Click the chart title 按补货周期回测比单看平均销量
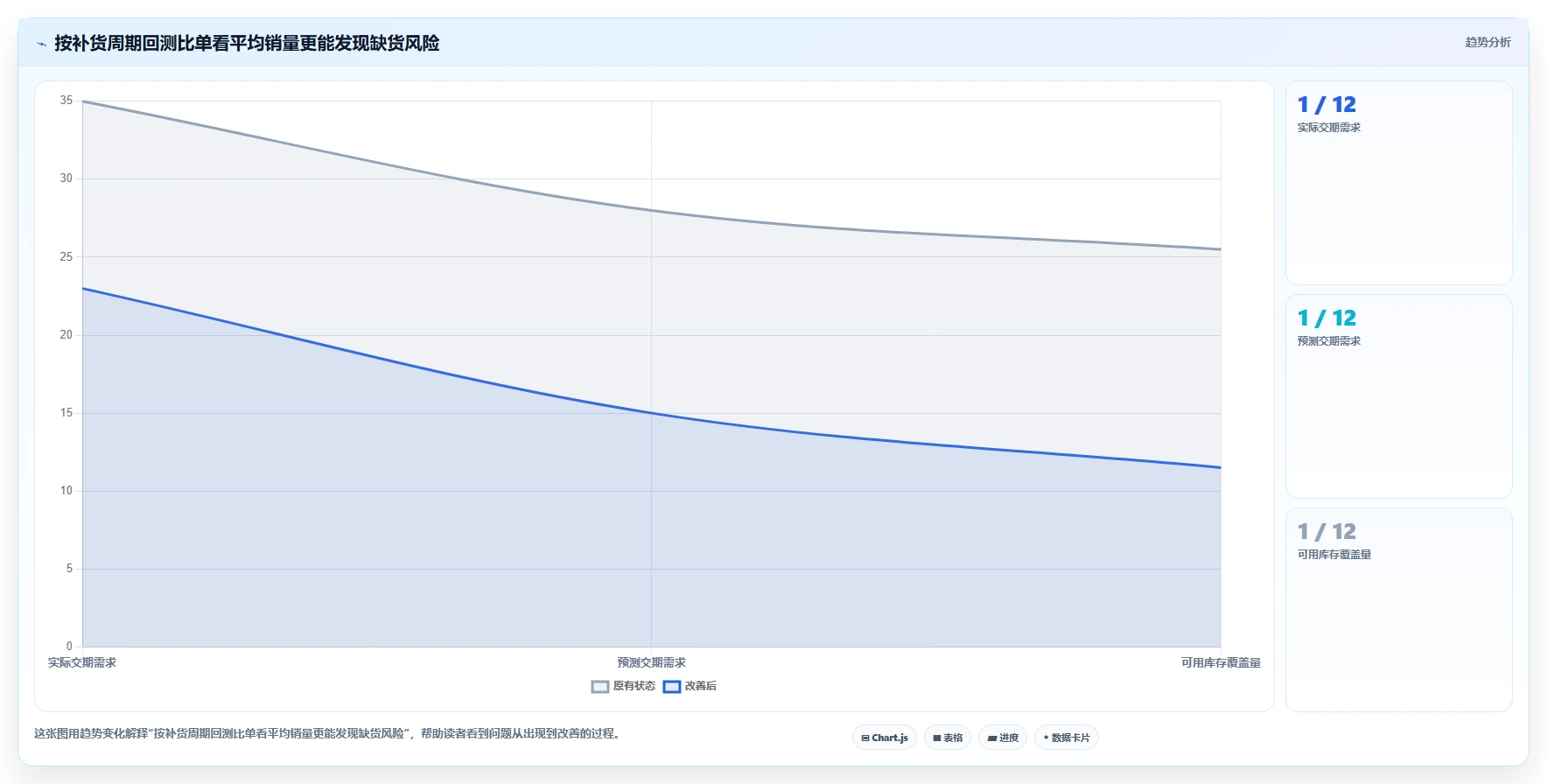 click(x=247, y=43)
